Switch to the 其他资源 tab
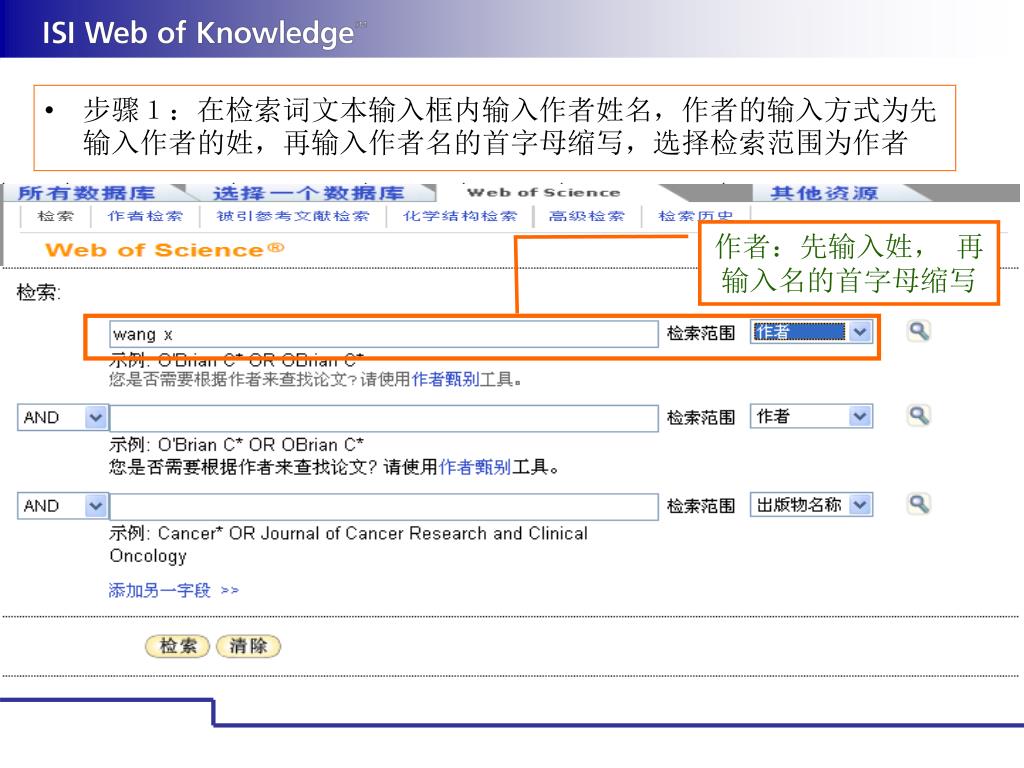The height and width of the screenshot is (768, 1024). coord(824,193)
